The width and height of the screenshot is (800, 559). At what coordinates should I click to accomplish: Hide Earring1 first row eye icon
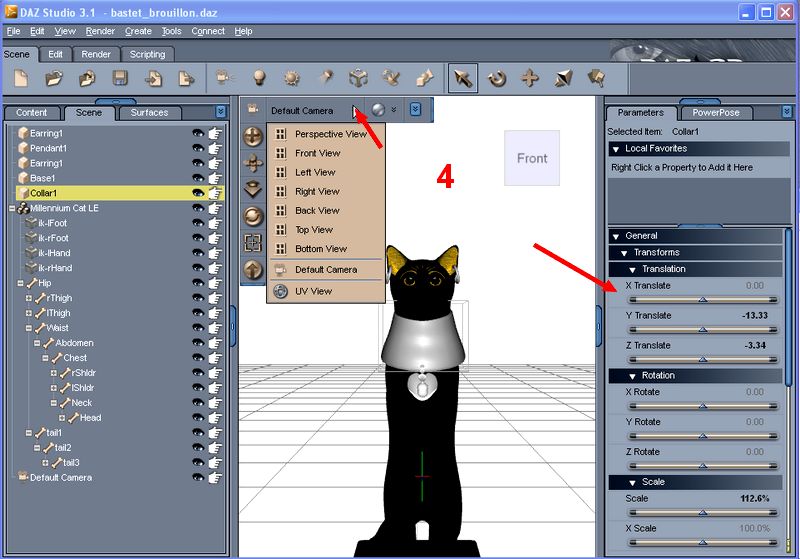click(x=198, y=133)
